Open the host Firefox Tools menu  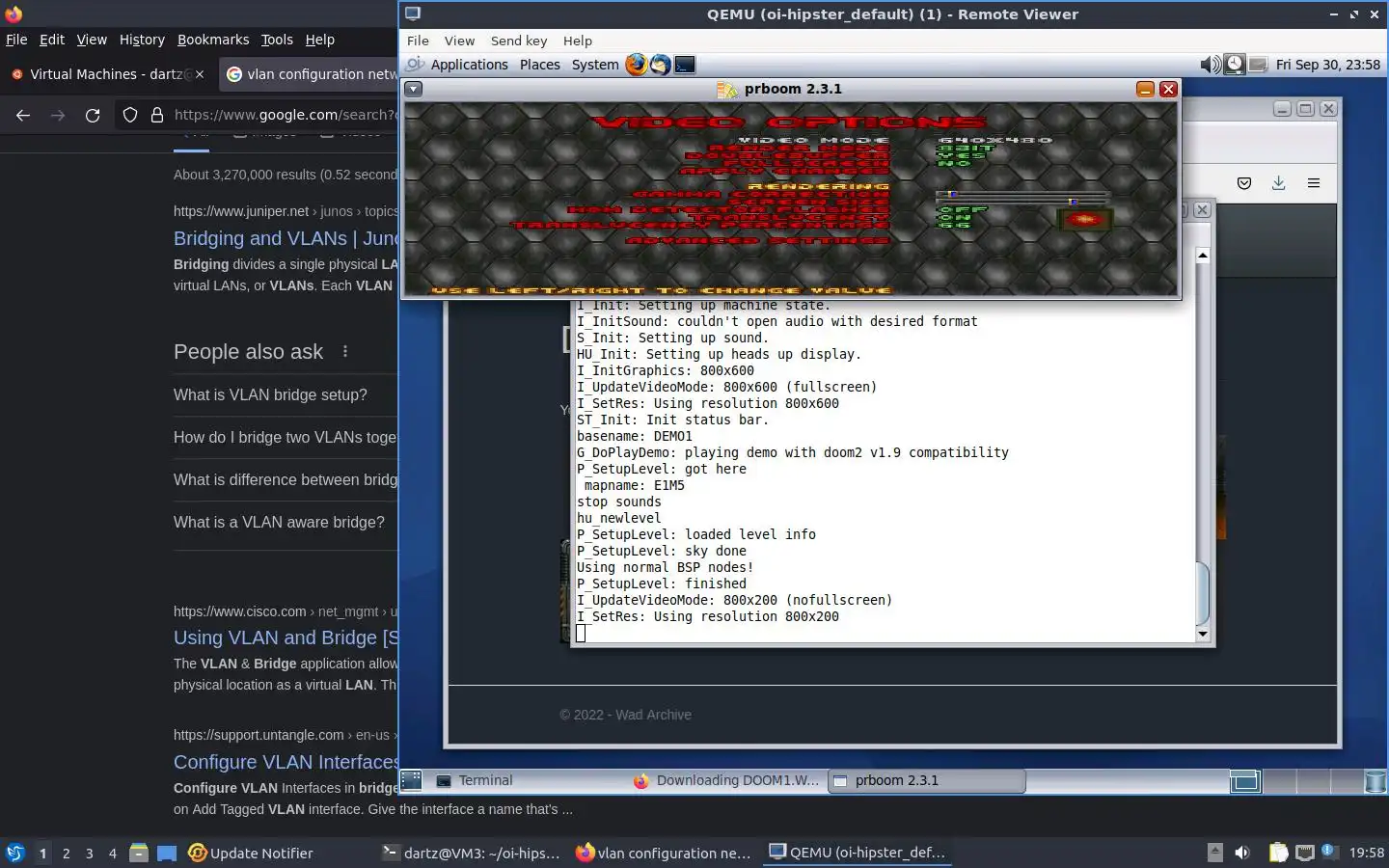(x=277, y=40)
